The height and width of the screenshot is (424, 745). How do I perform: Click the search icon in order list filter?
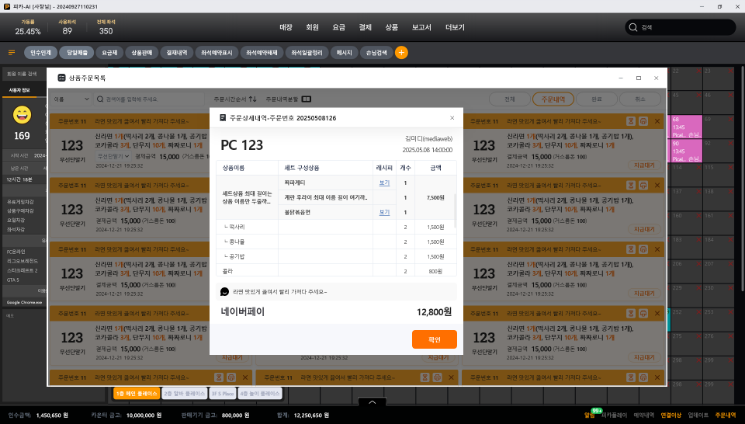[100, 99]
